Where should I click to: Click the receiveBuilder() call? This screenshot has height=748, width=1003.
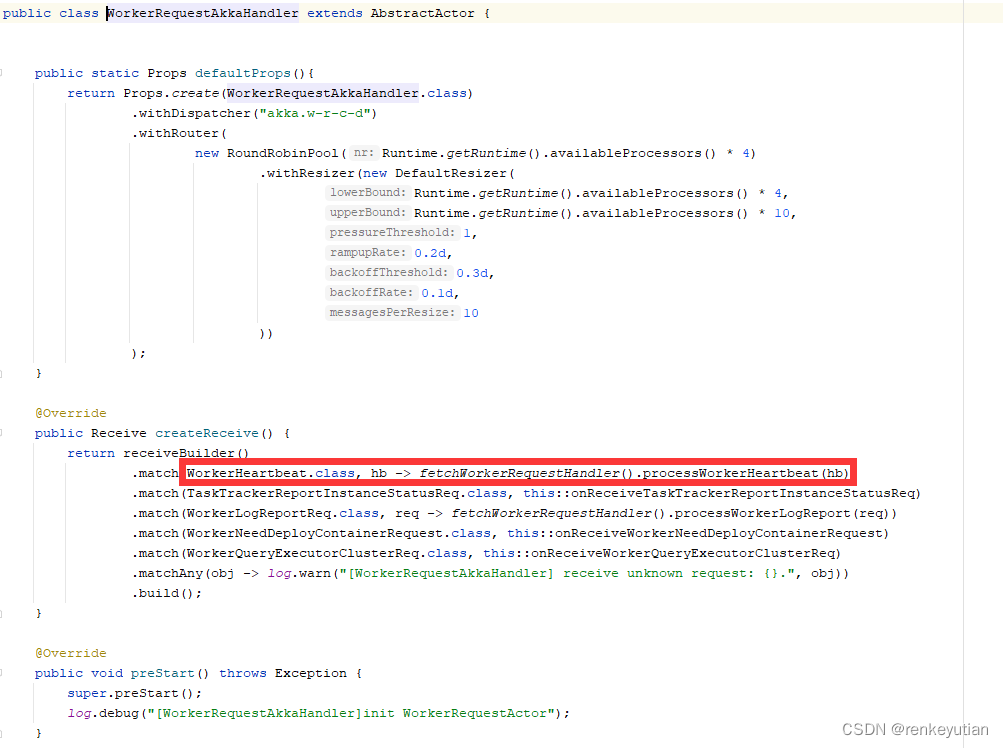click(x=186, y=453)
